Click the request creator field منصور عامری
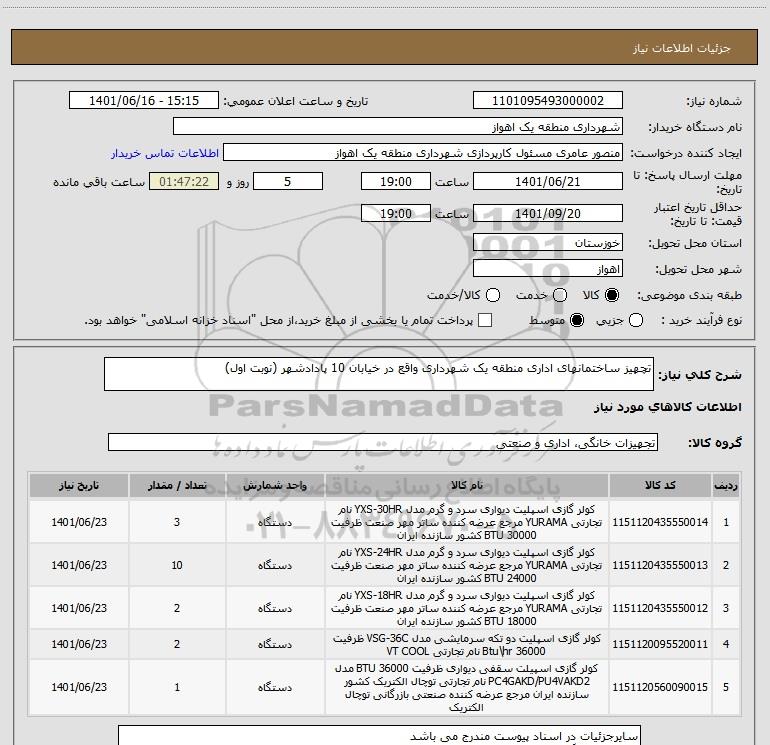 pyautogui.click(x=423, y=153)
